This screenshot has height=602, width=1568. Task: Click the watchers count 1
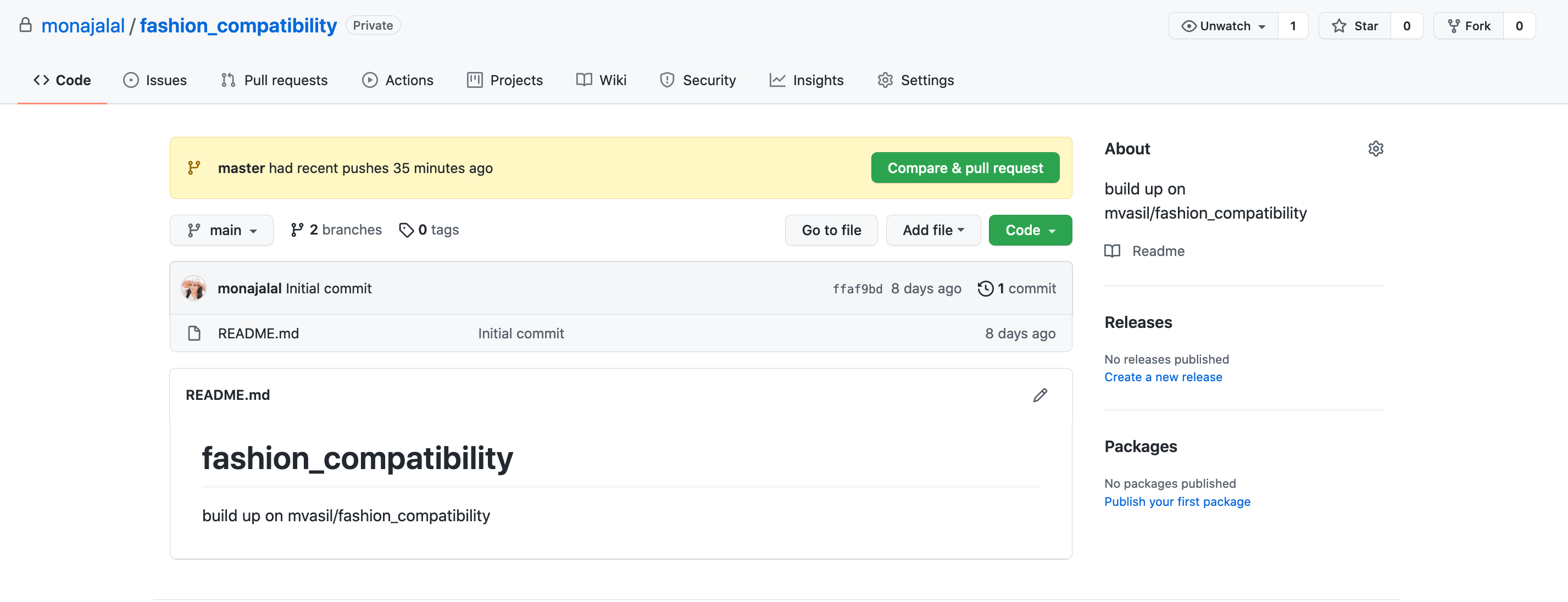point(1293,26)
